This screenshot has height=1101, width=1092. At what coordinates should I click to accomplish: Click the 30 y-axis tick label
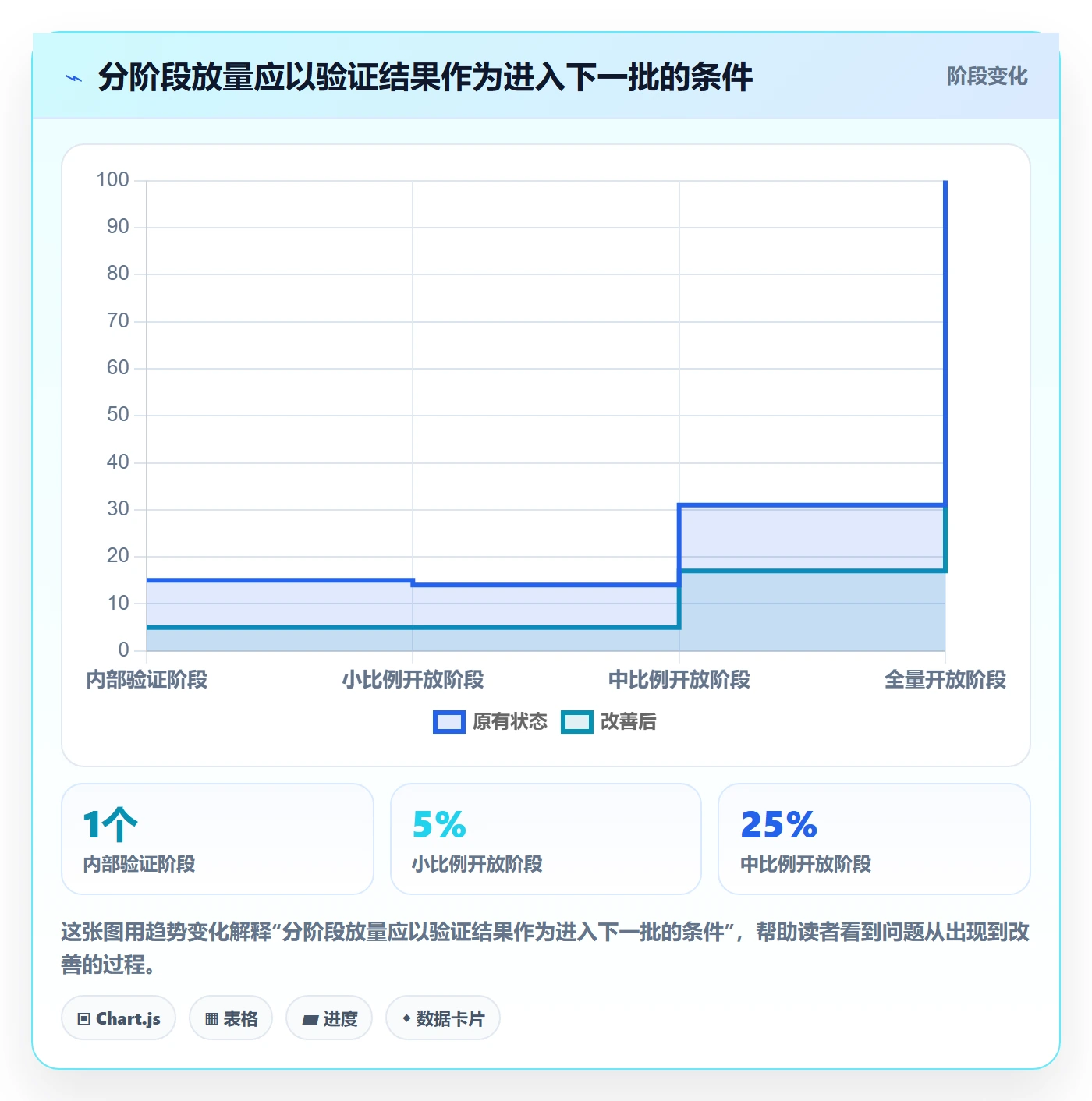coord(118,509)
